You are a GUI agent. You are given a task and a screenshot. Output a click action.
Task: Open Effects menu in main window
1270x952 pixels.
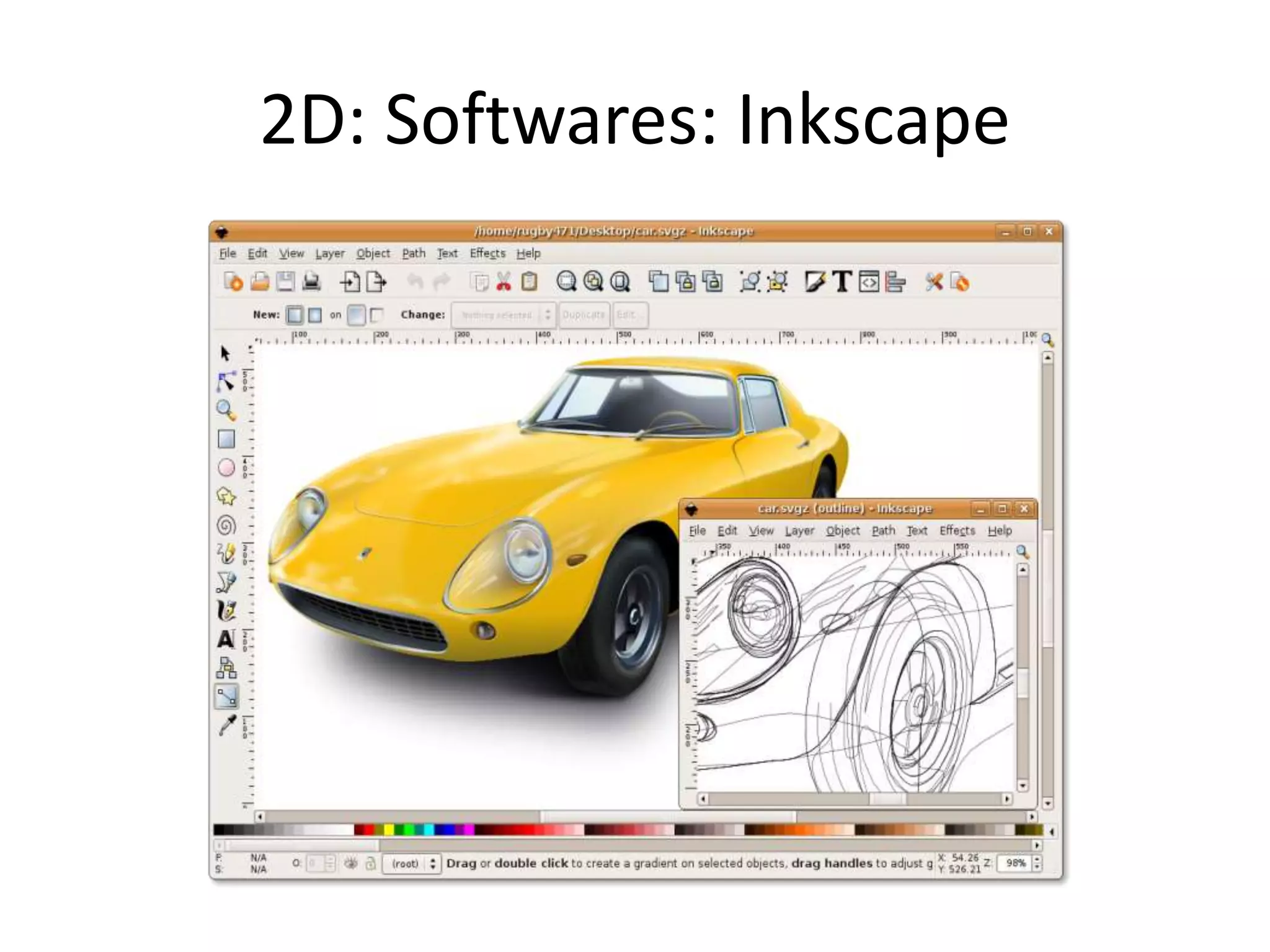tap(487, 253)
